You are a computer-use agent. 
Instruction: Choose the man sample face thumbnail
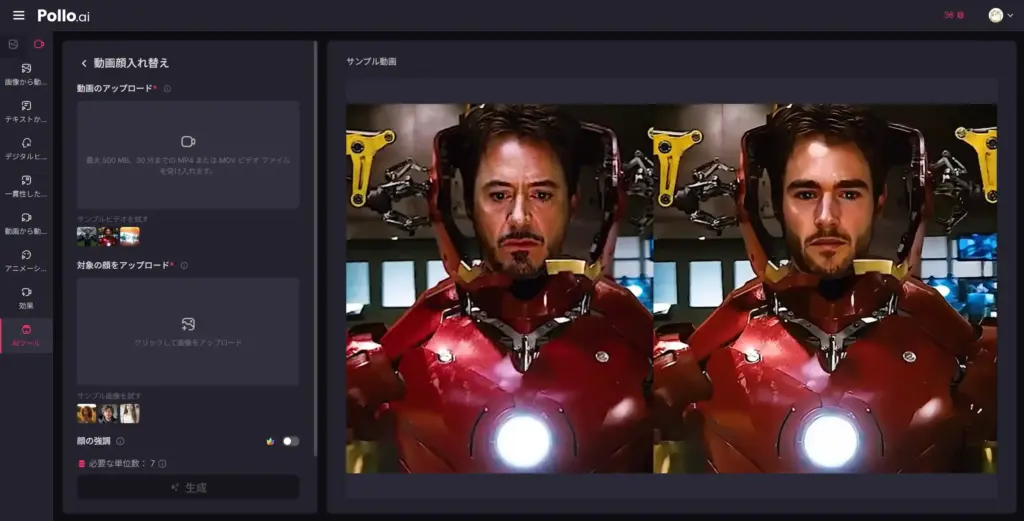(x=108, y=413)
